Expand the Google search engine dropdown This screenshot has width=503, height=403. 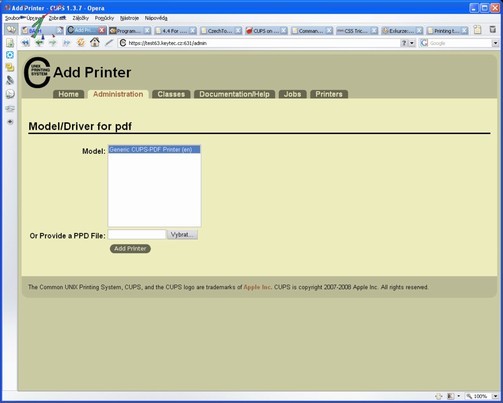(495, 43)
